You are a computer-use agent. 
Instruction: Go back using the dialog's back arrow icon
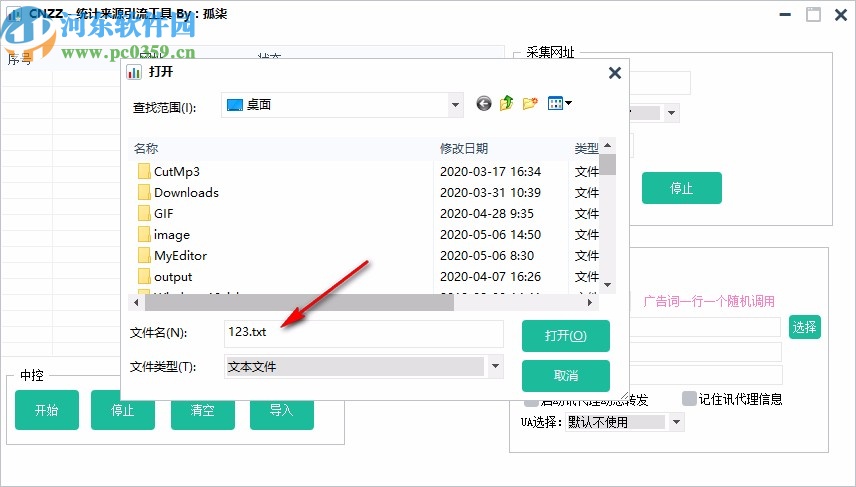(x=484, y=103)
